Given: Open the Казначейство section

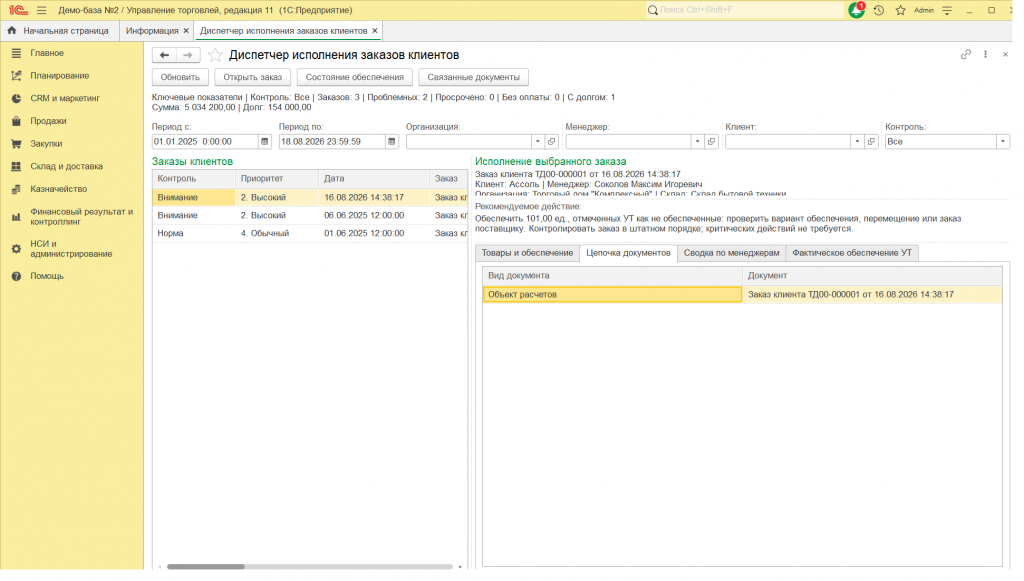Looking at the screenshot, I should tap(59, 191).
